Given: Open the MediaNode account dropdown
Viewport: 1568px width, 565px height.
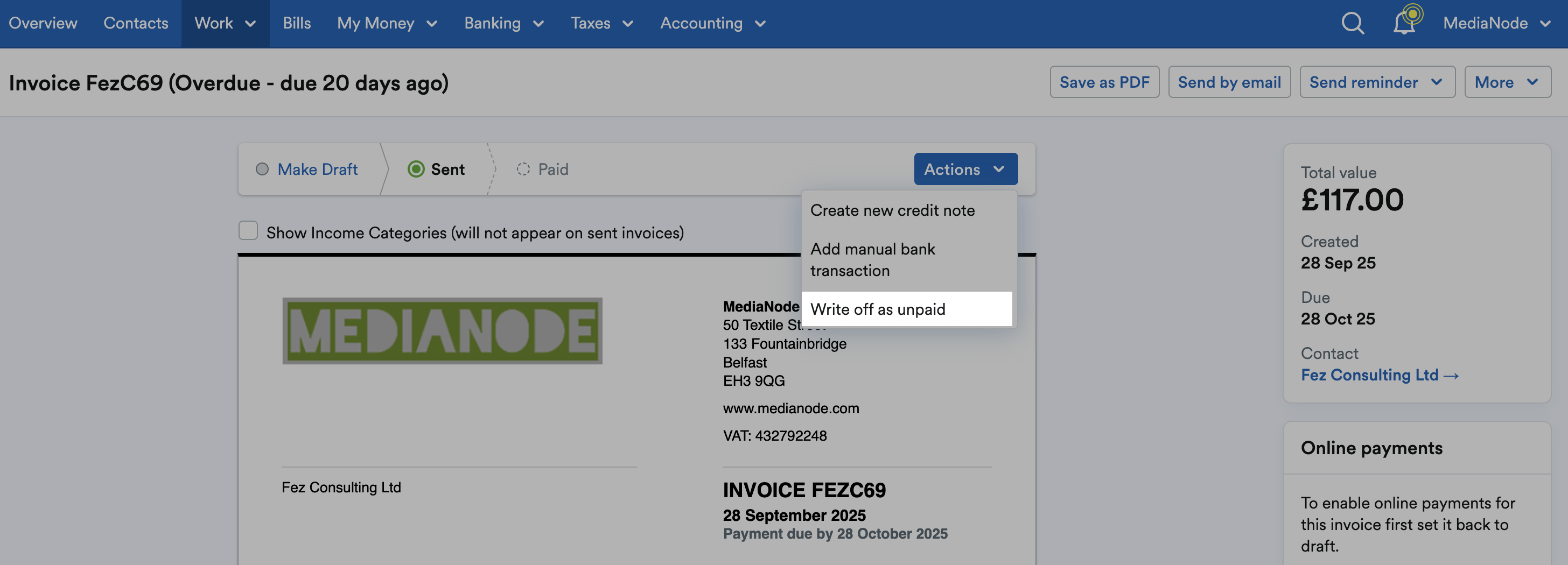Looking at the screenshot, I should pos(1497,23).
